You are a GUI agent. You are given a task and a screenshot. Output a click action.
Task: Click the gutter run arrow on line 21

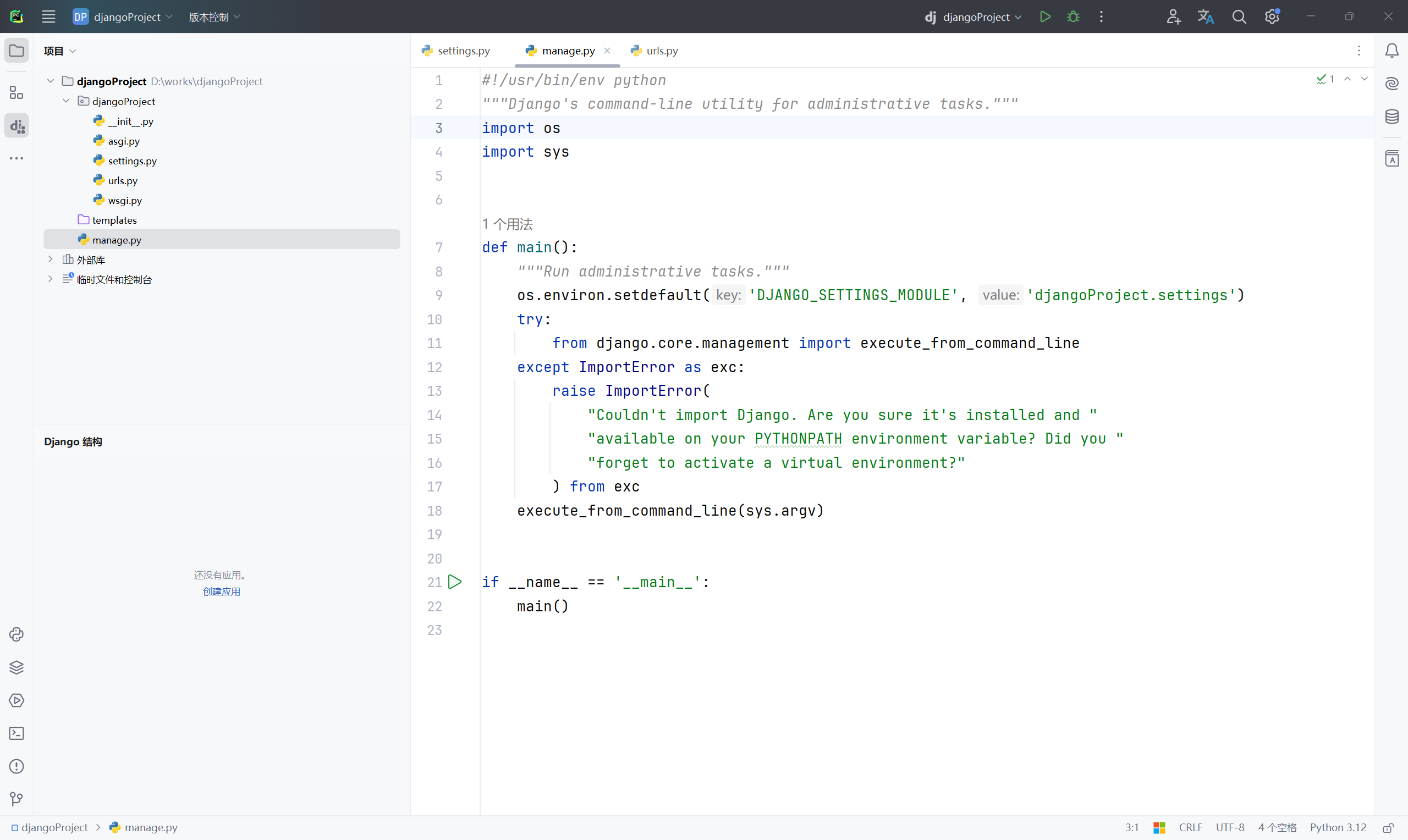[x=455, y=582]
